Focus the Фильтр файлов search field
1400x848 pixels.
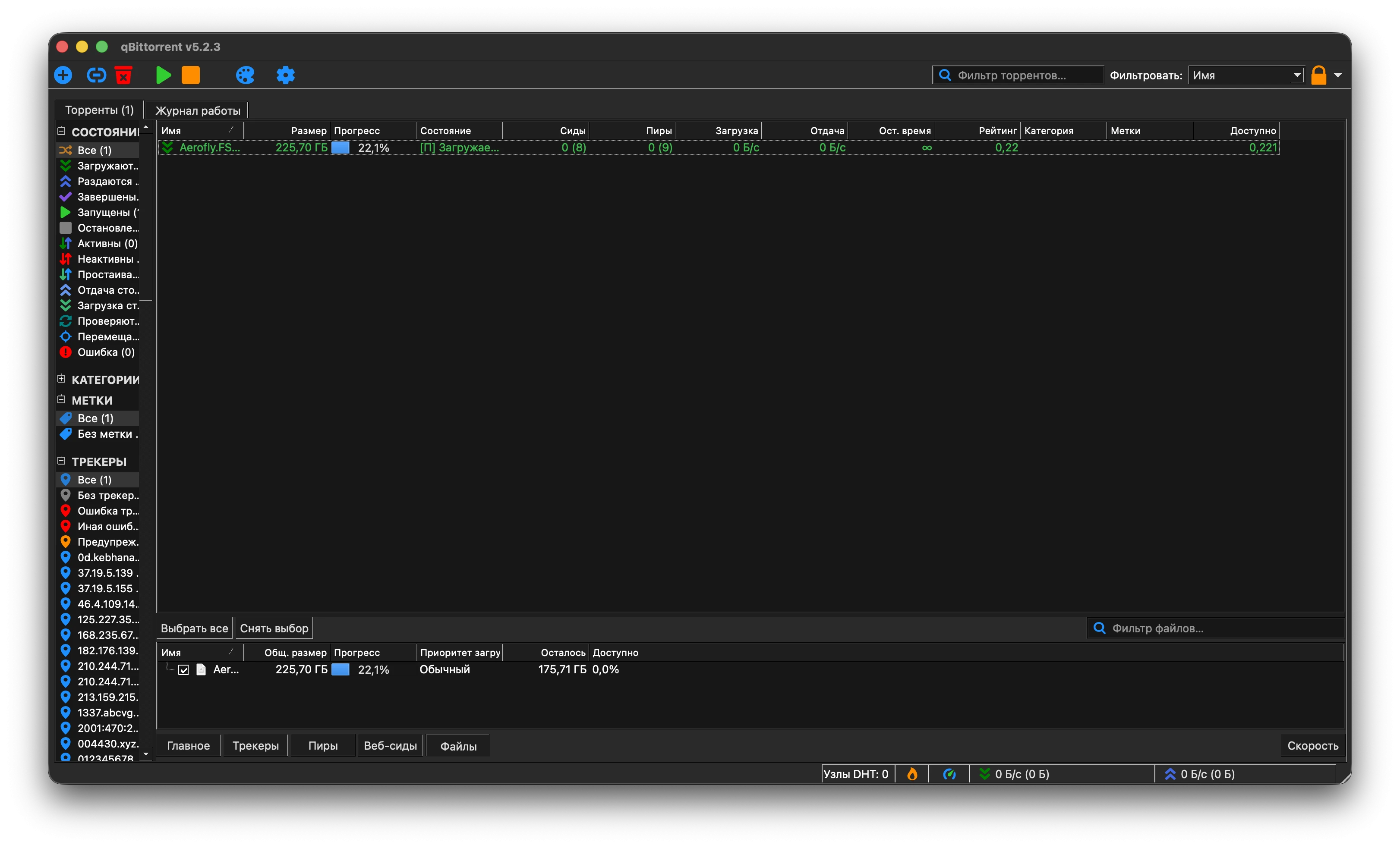pos(1215,628)
